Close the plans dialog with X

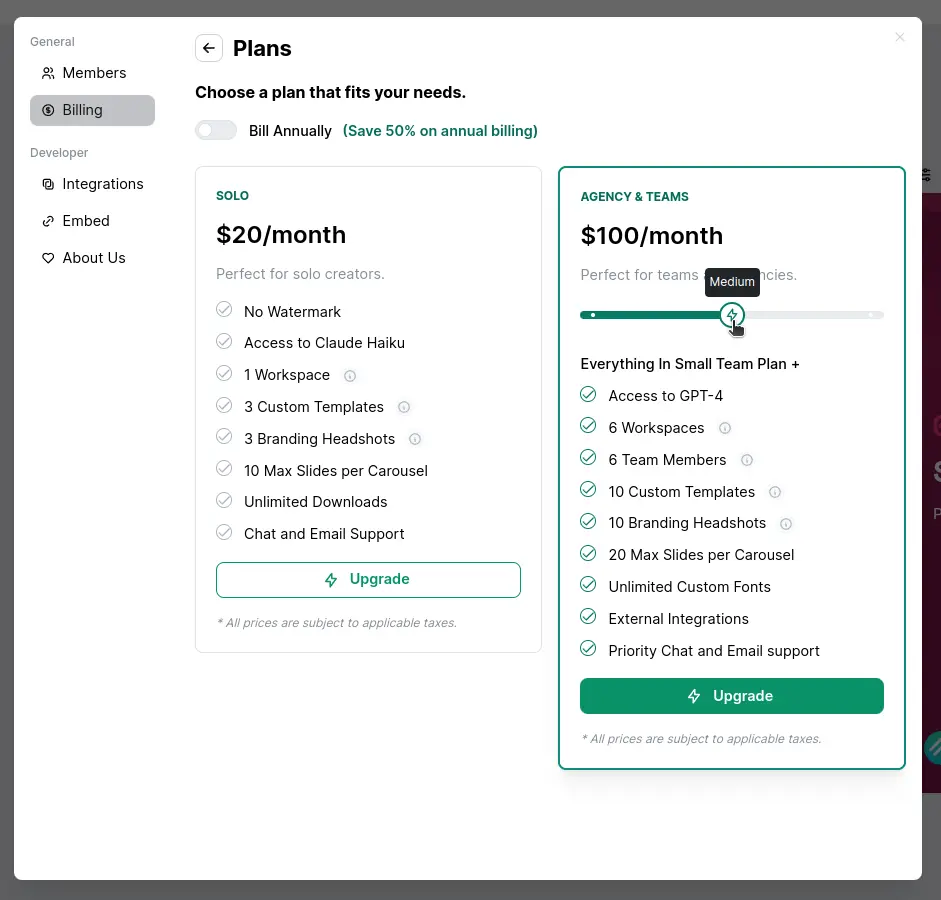coord(900,37)
